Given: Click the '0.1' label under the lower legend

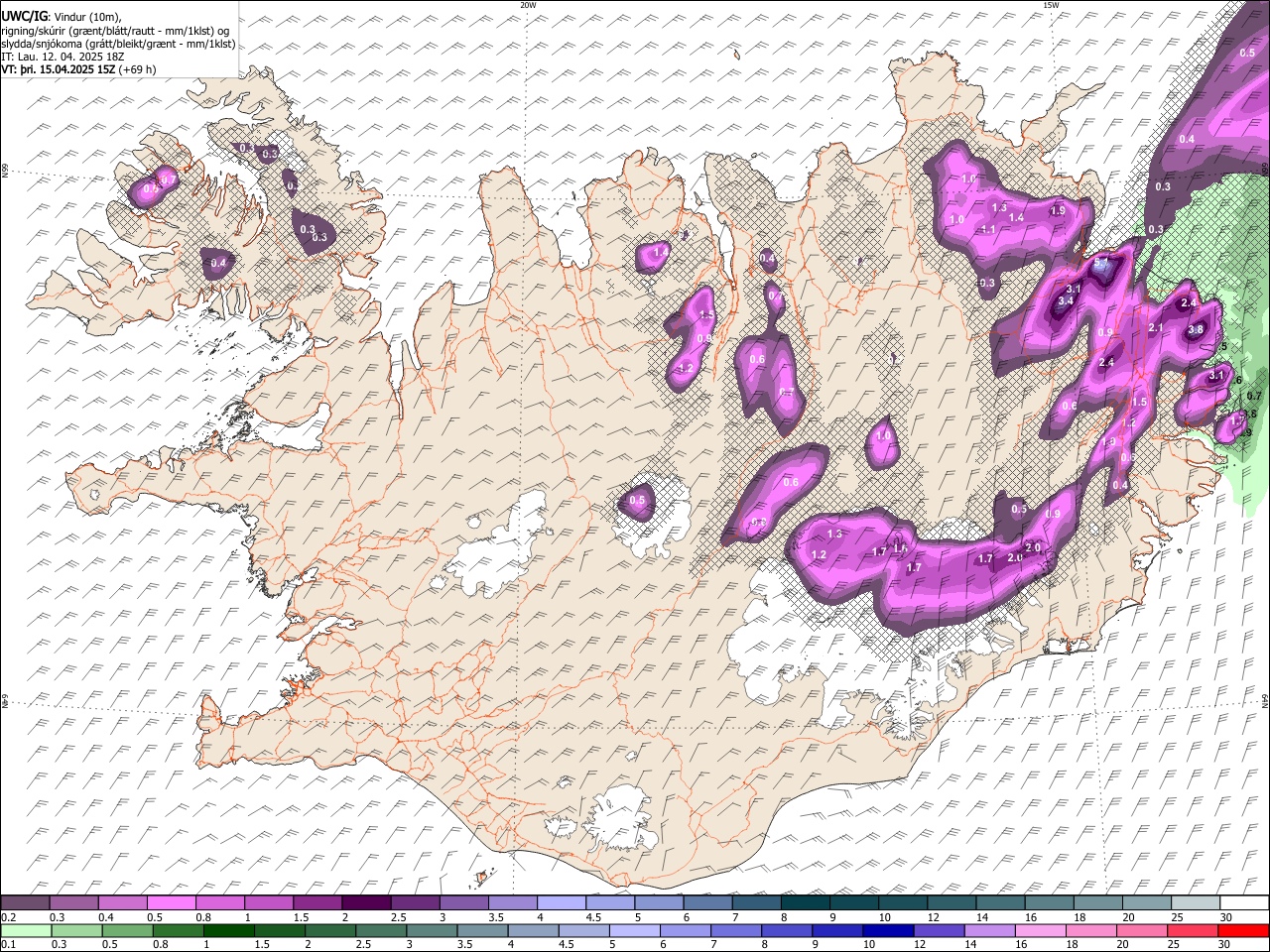Looking at the screenshot, I should coord(9,944).
